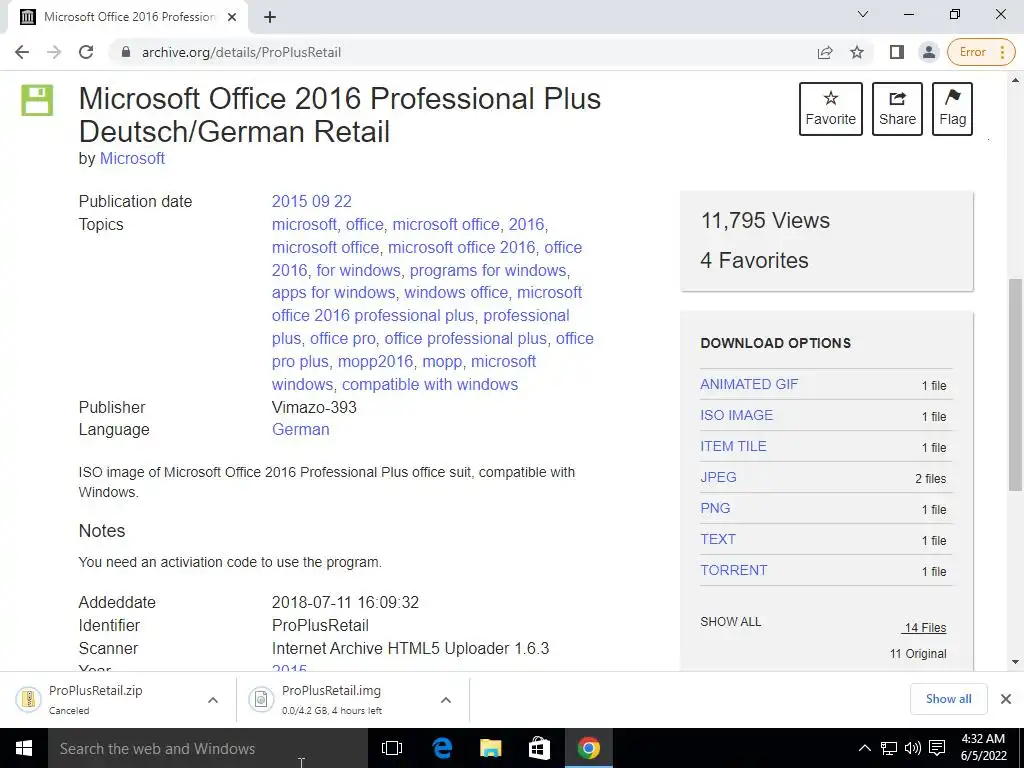1024x768 pixels.
Task: Show hidden system tray icons
Action: point(864,748)
